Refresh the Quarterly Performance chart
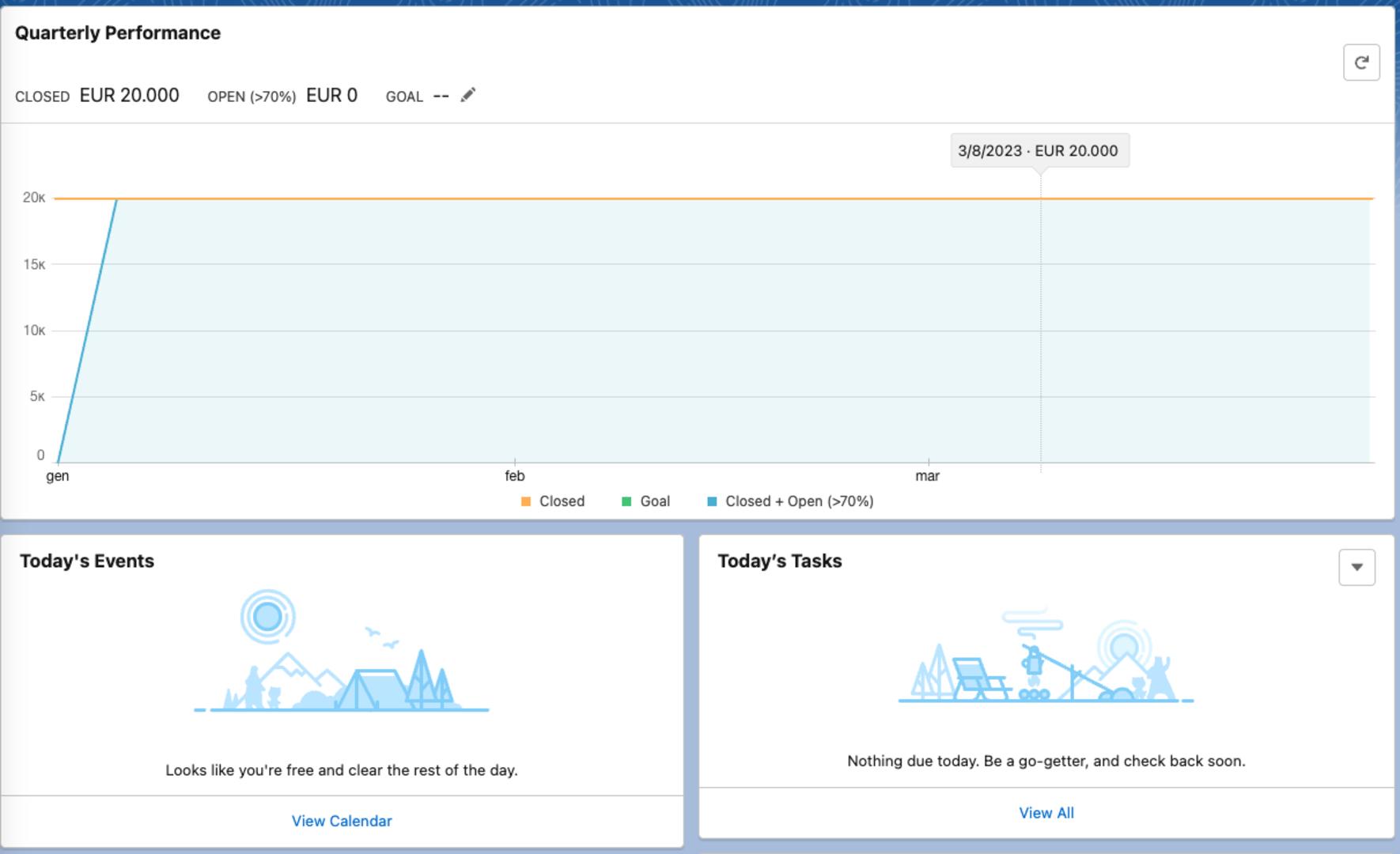 (x=1361, y=62)
